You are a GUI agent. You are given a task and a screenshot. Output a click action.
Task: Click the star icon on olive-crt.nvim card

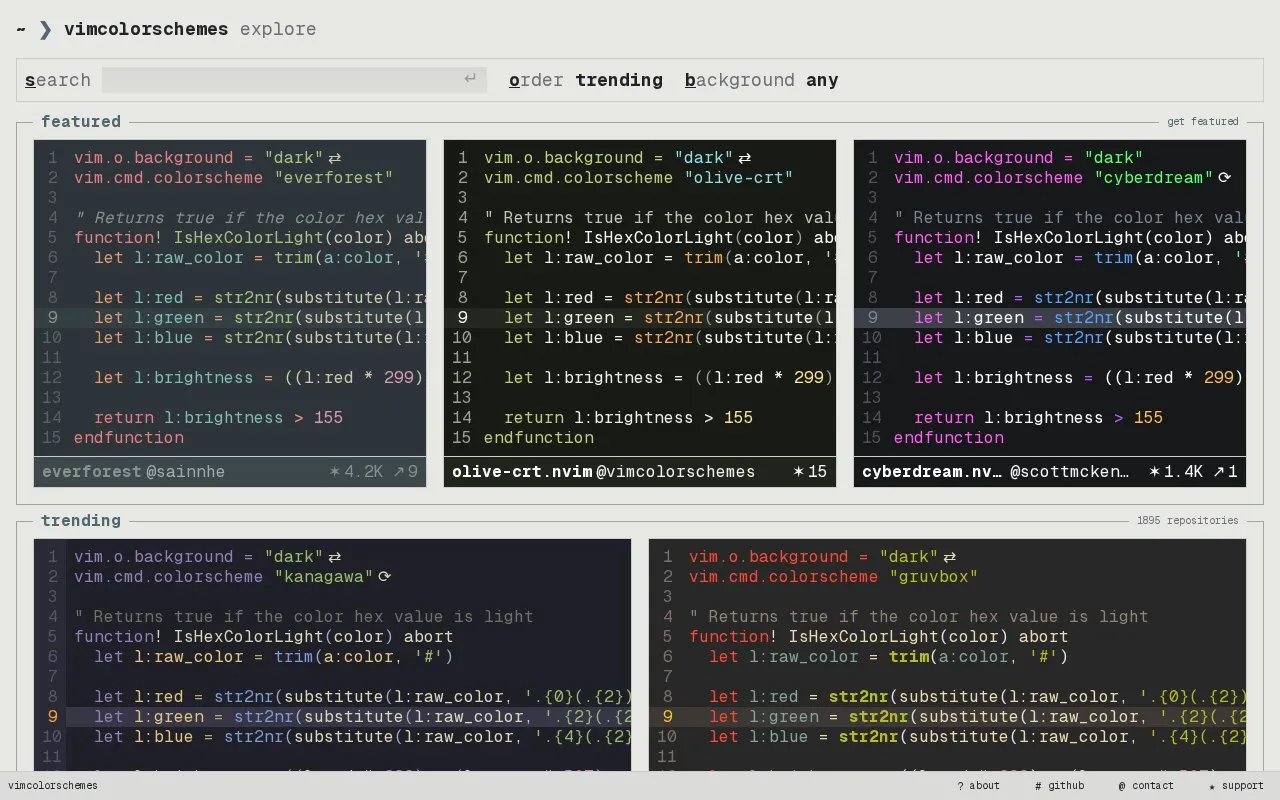coord(798,471)
